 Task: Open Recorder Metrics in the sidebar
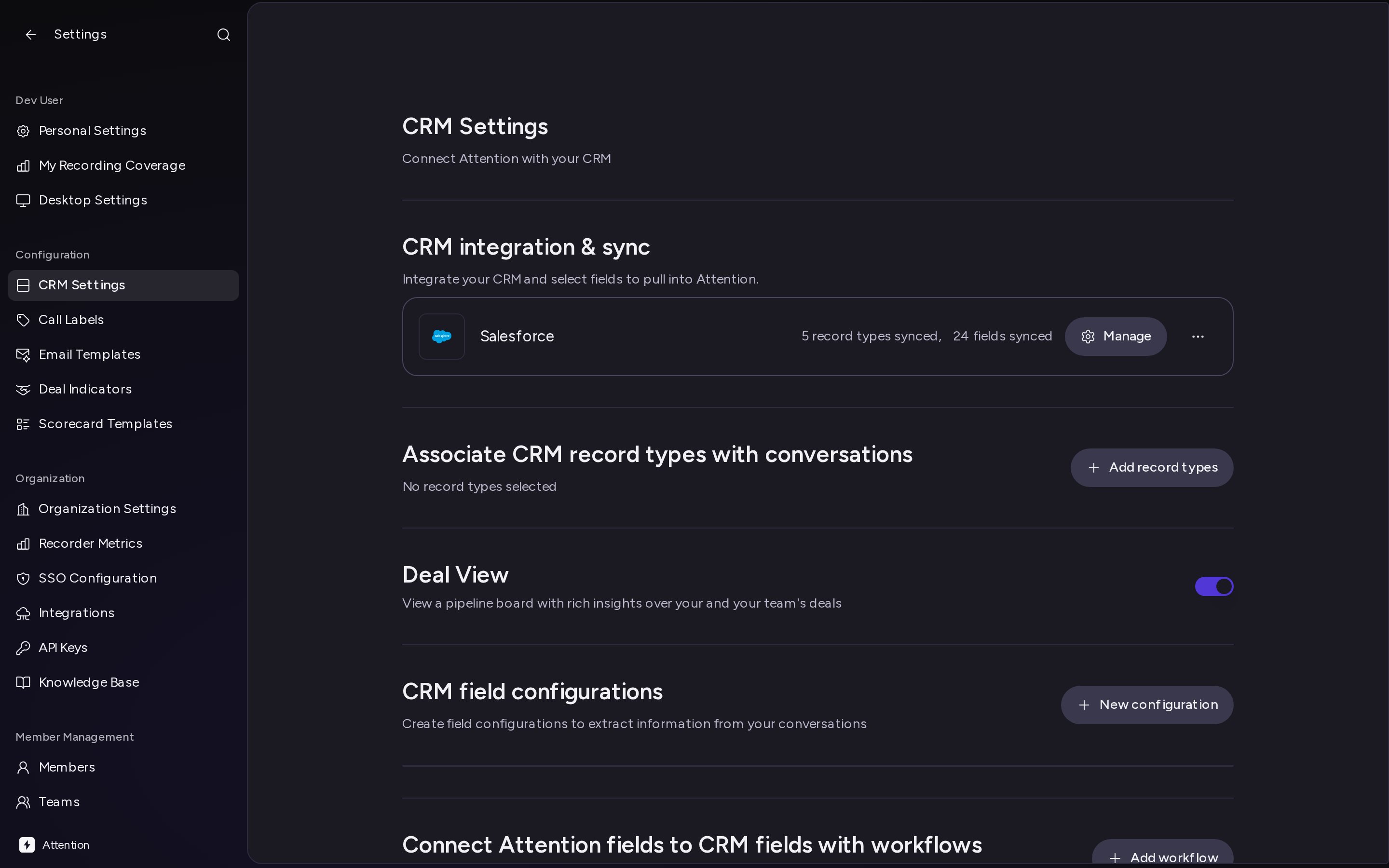click(123, 543)
